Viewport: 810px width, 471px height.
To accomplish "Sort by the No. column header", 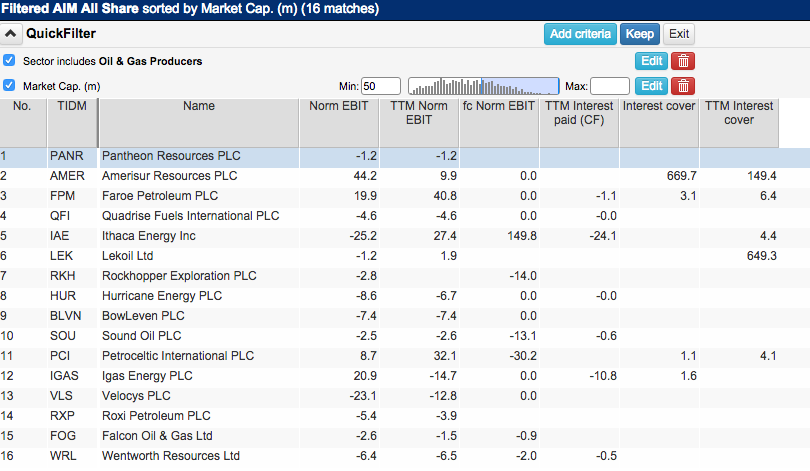I will pos(22,123).
